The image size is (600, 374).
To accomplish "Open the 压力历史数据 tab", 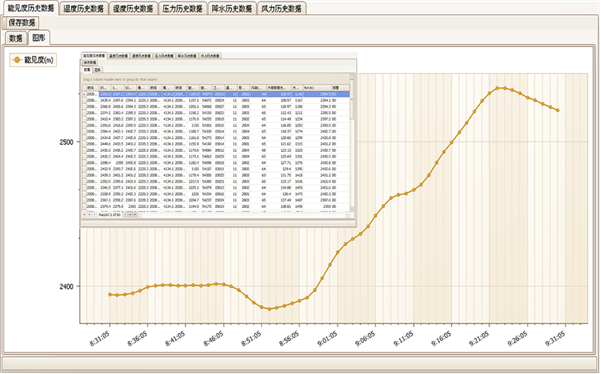I will pyautogui.click(x=182, y=8).
